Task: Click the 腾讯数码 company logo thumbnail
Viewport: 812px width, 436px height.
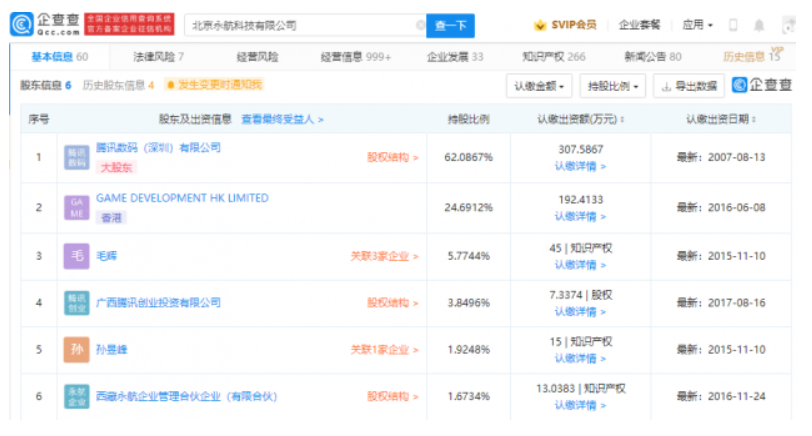Action: [x=77, y=157]
